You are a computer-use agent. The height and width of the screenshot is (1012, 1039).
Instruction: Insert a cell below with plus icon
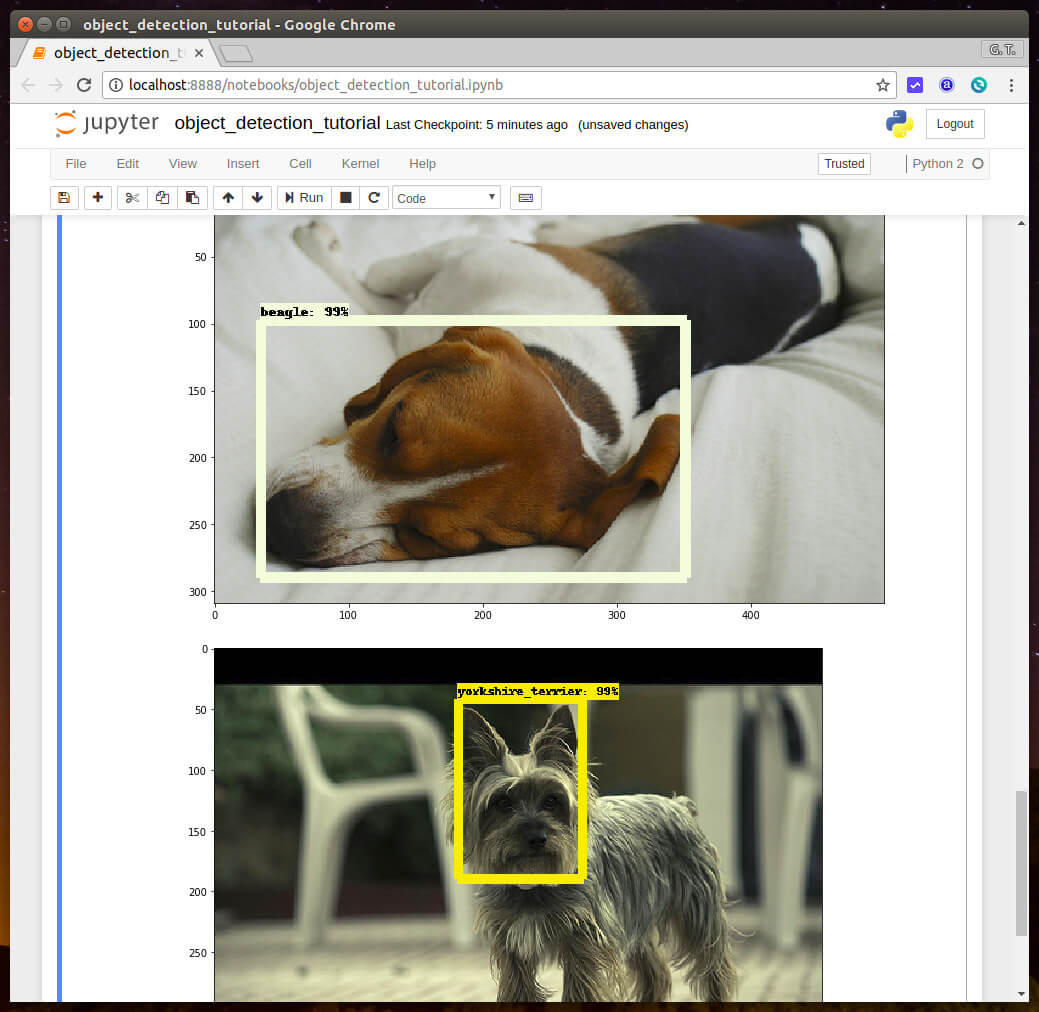[98, 198]
